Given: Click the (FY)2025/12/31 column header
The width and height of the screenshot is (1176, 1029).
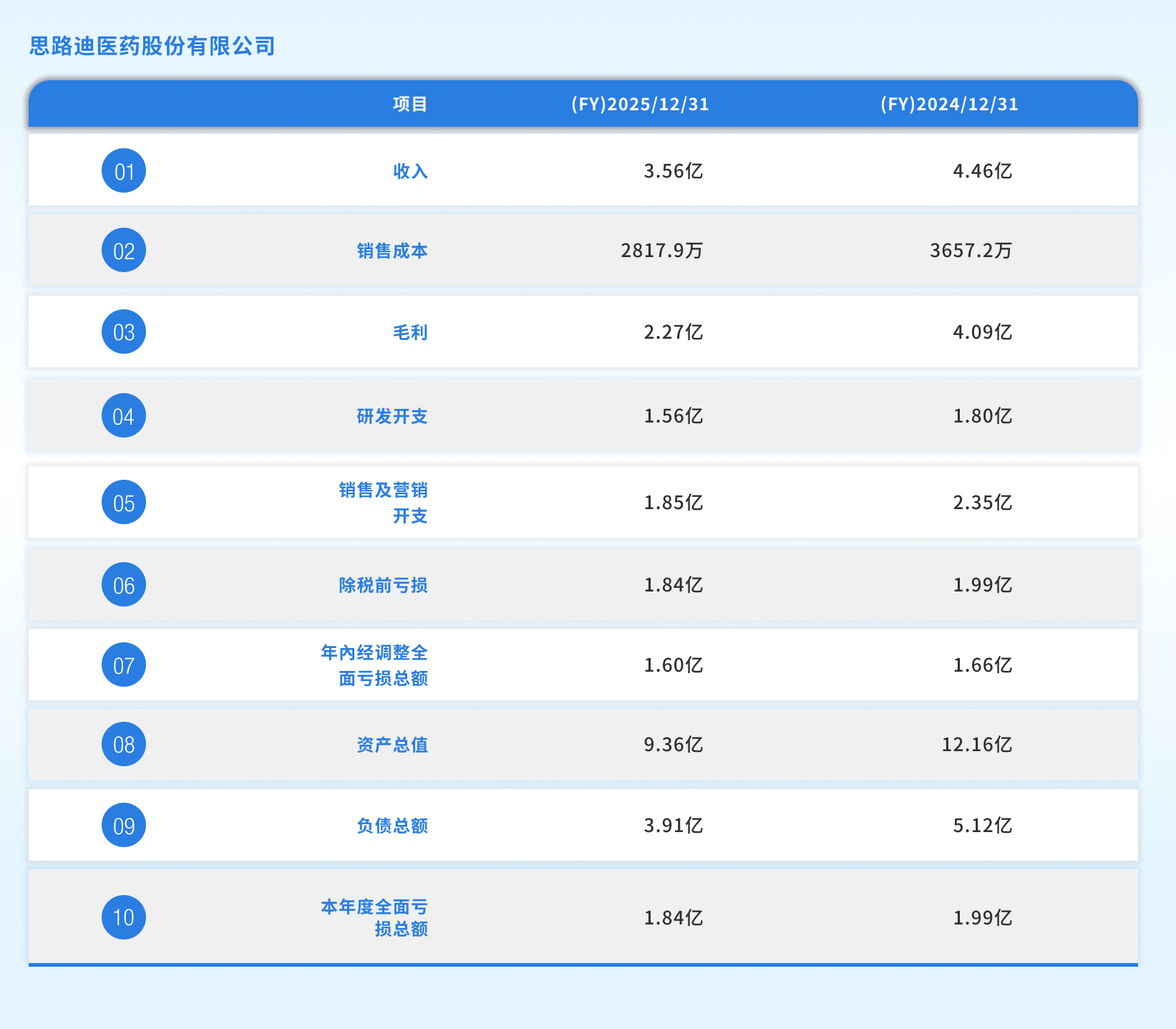Looking at the screenshot, I should click(x=640, y=104).
